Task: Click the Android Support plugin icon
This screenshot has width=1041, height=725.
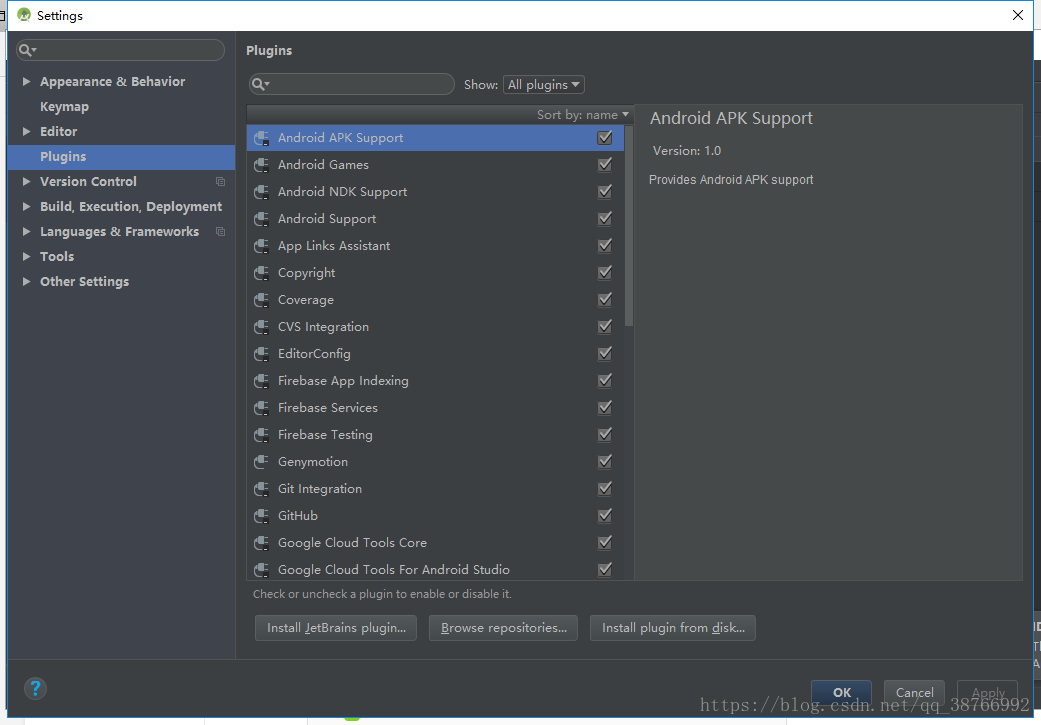Action: [x=262, y=219]
